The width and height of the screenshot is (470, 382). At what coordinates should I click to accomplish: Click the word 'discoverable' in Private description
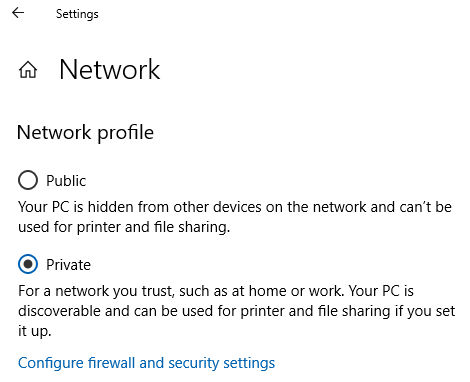pyautogui.click(x=59, y=311)
